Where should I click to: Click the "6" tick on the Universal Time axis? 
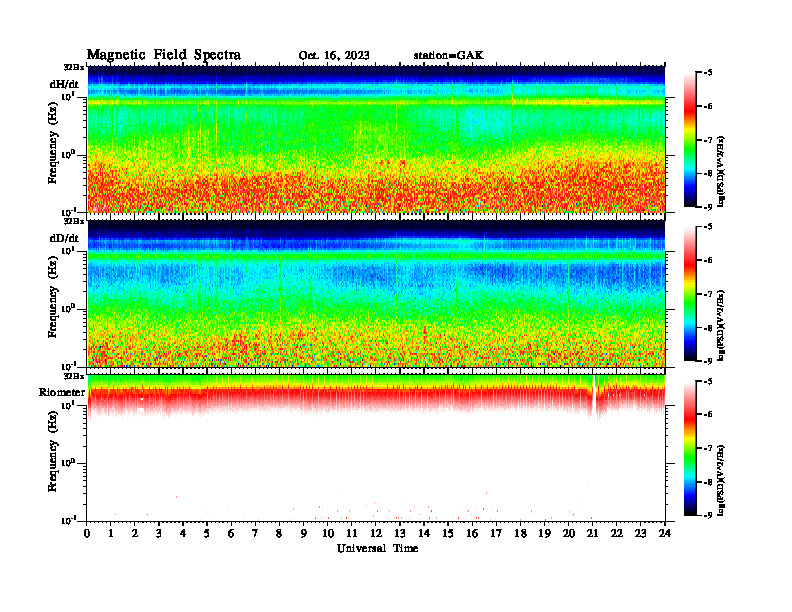231,534
